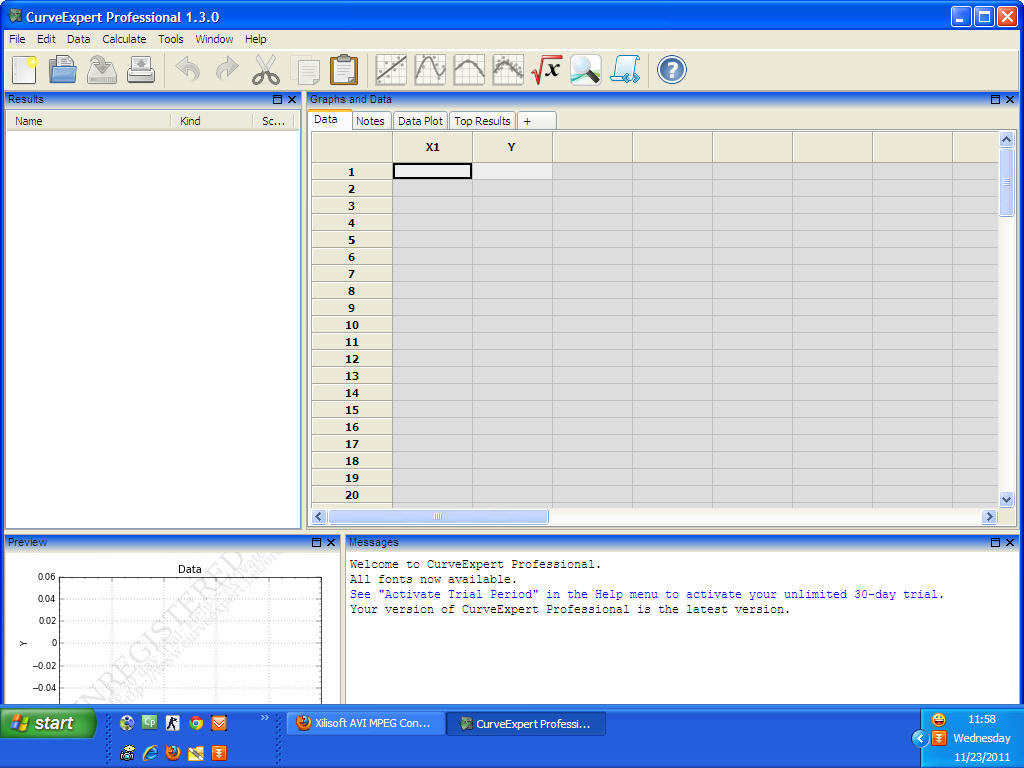Undock the Graphs and Data panel

[x=995, y=99]
